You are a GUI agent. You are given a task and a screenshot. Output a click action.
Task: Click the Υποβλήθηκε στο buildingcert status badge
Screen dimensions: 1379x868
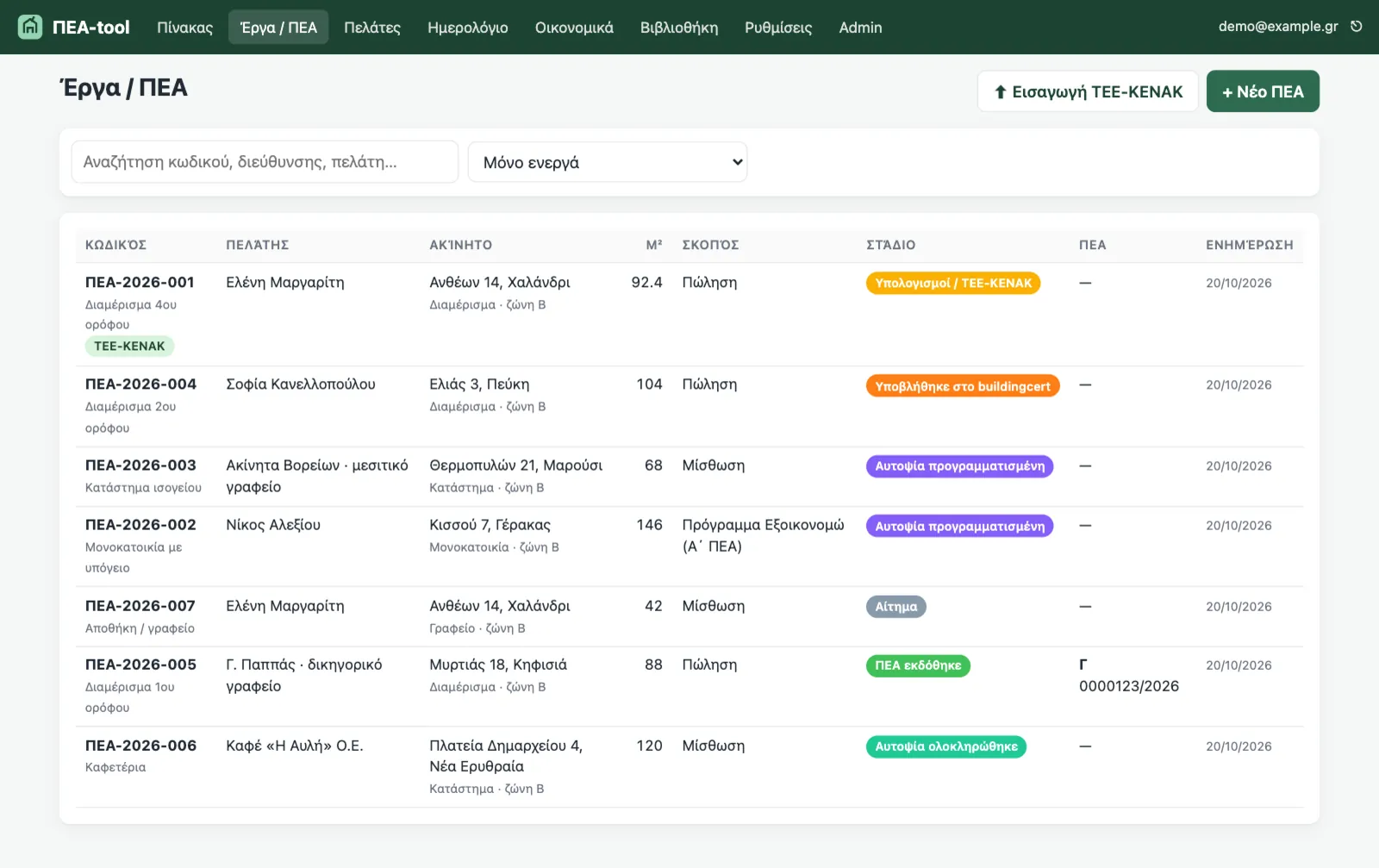pos(963,386)
